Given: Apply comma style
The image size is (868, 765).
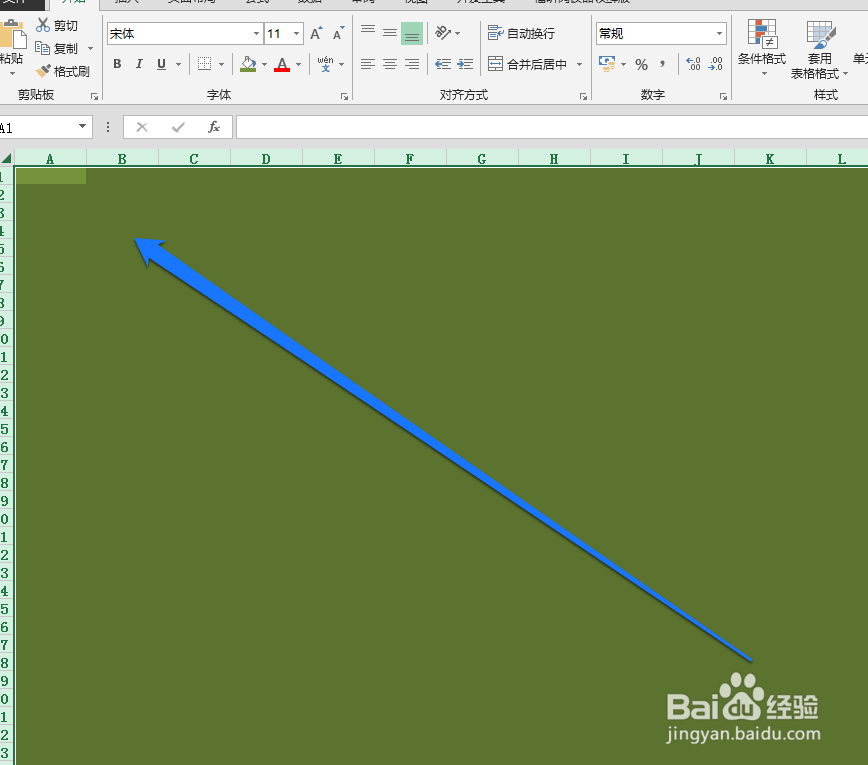Looking at the screenshot, I should pos(662,64).
